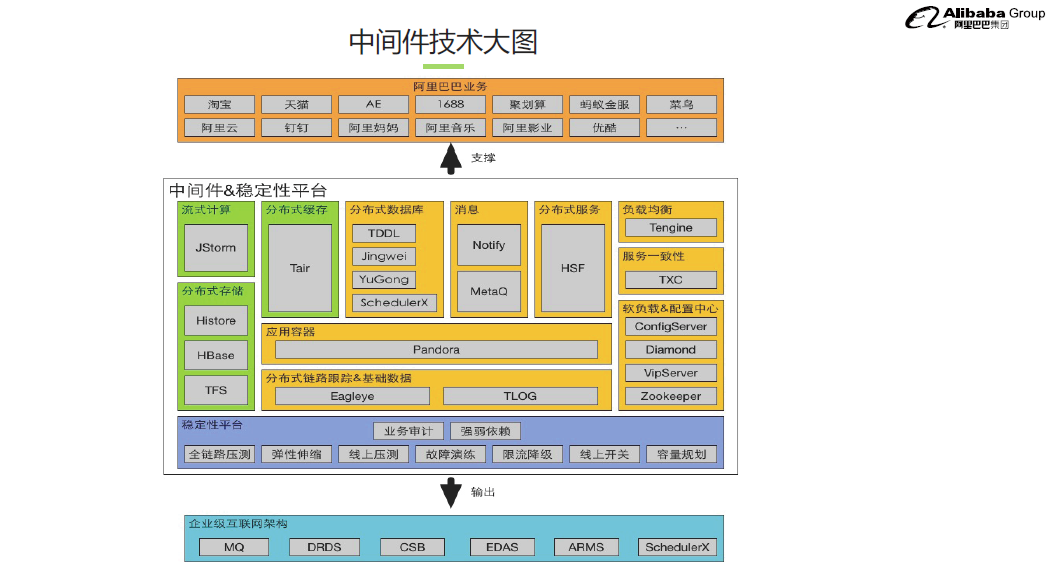Select the HBase storage box
The image size is (1063, 579).
click(x=216, y=355)
